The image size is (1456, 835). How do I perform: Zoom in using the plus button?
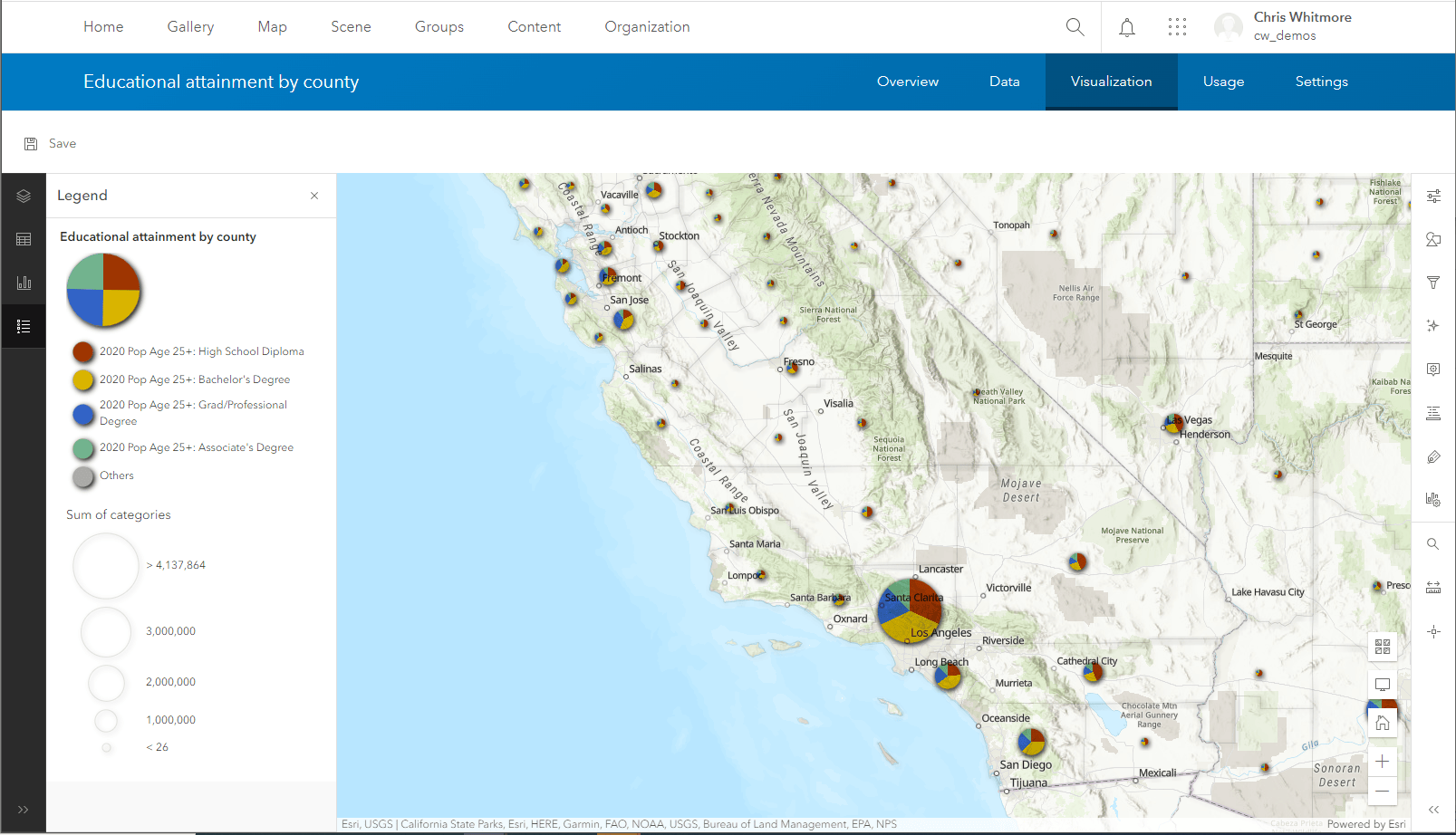click(x=1383, y=761)
